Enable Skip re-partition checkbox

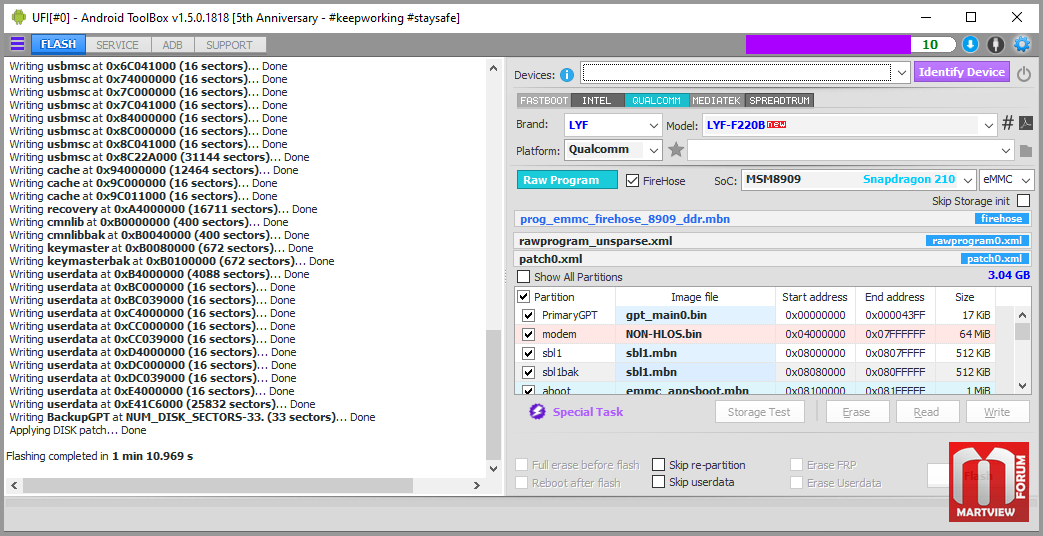(659, 465)
